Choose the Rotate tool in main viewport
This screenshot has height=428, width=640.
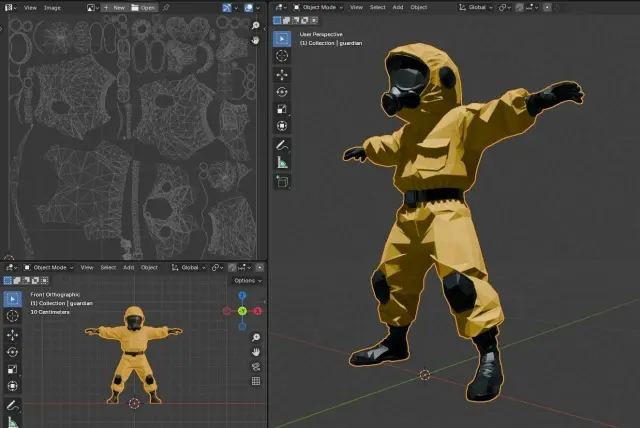(282, 91)
